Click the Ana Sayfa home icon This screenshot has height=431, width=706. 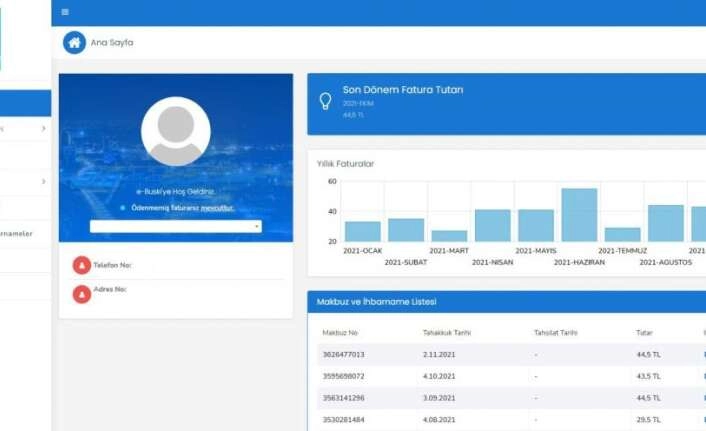pos(74,42)
